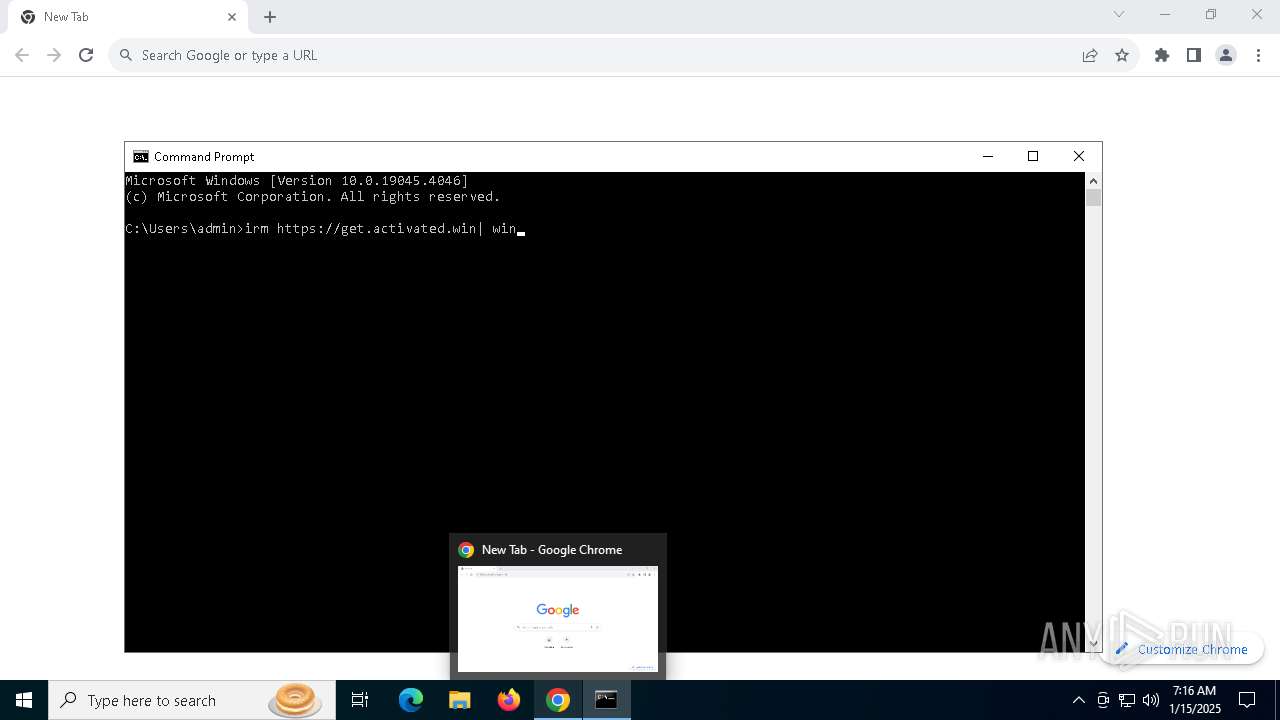Minimize the Command Prompt window
This screenshot has height=720, width=1280.
[x=988, y=156]
